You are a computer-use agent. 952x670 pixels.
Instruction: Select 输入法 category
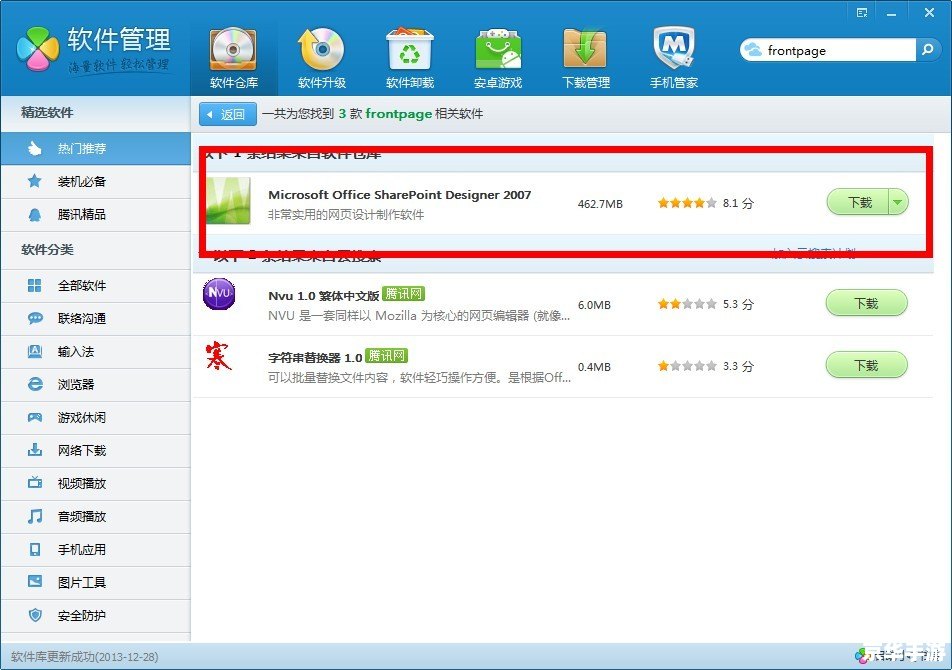tap(95, 351)
